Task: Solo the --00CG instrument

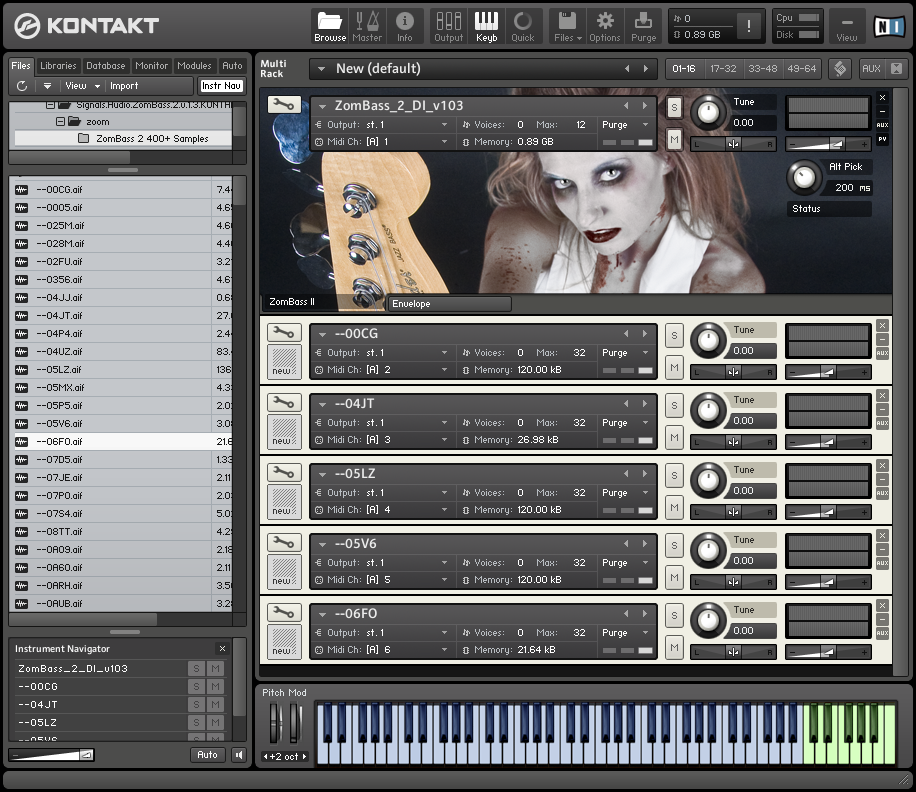Action: coord(674,335)
